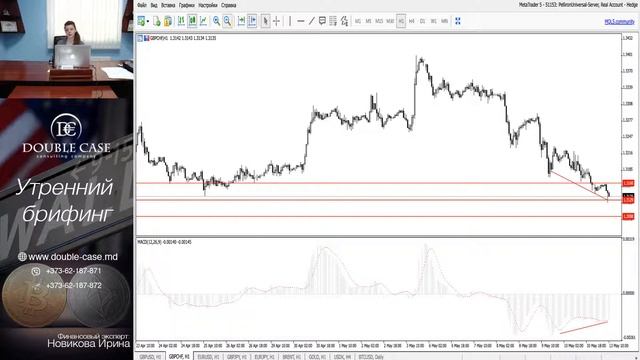The image size is (640, 360).
Task: Set timeframe to H4
Action: 412,21
